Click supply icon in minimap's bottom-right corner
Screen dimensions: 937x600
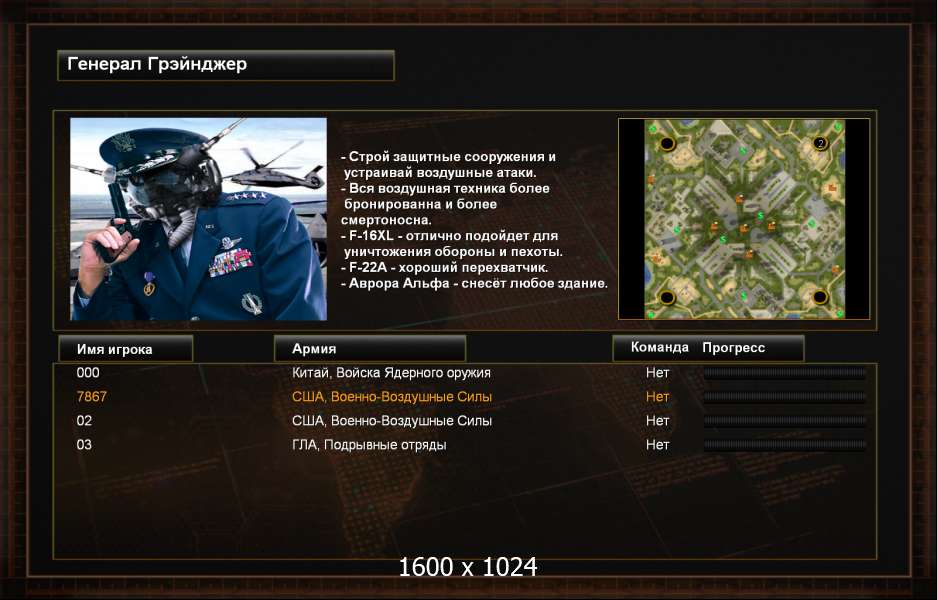coord(837,314)
